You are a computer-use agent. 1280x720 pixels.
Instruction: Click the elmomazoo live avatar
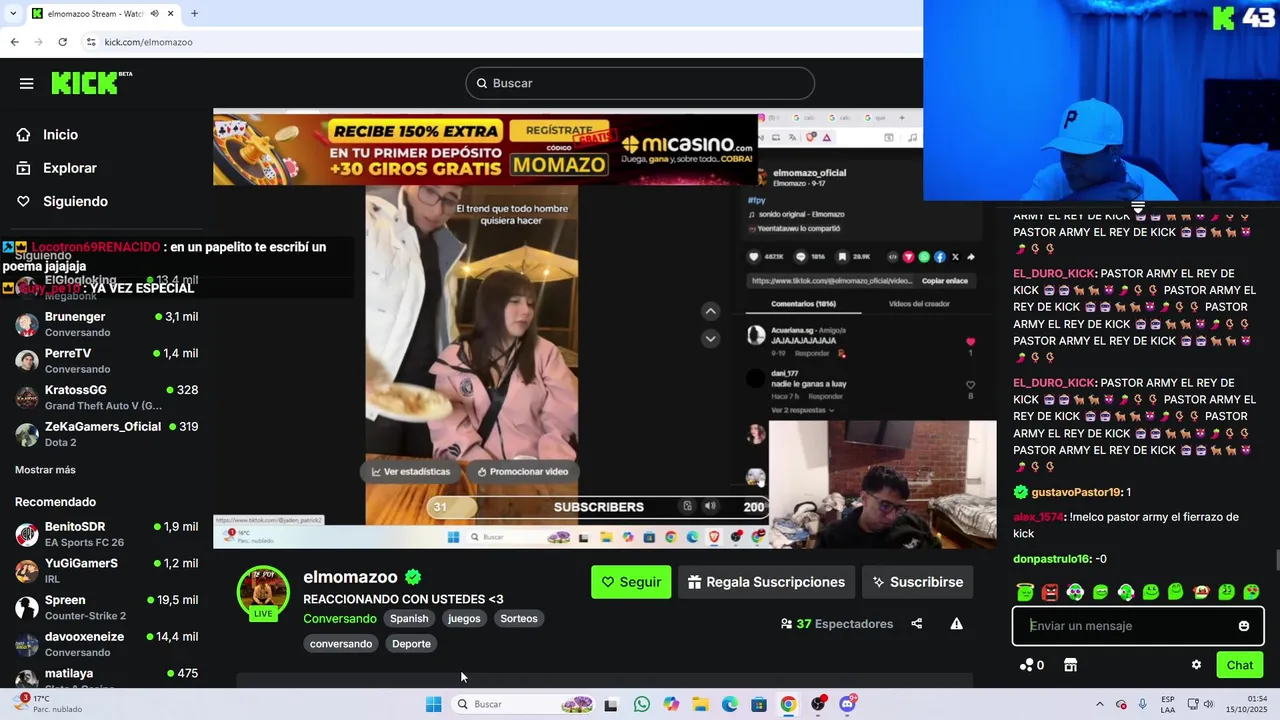[x=263, y=592]
